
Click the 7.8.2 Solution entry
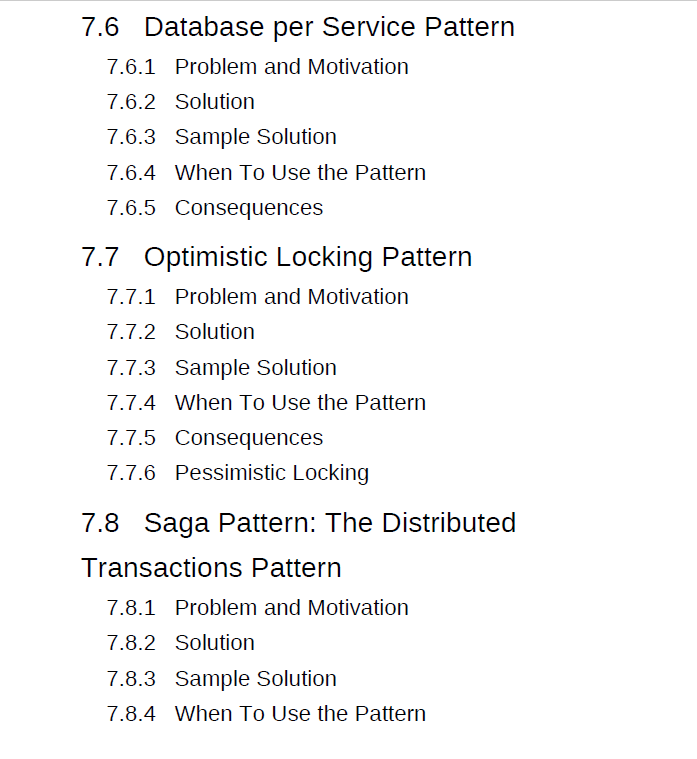coord(214,643)
